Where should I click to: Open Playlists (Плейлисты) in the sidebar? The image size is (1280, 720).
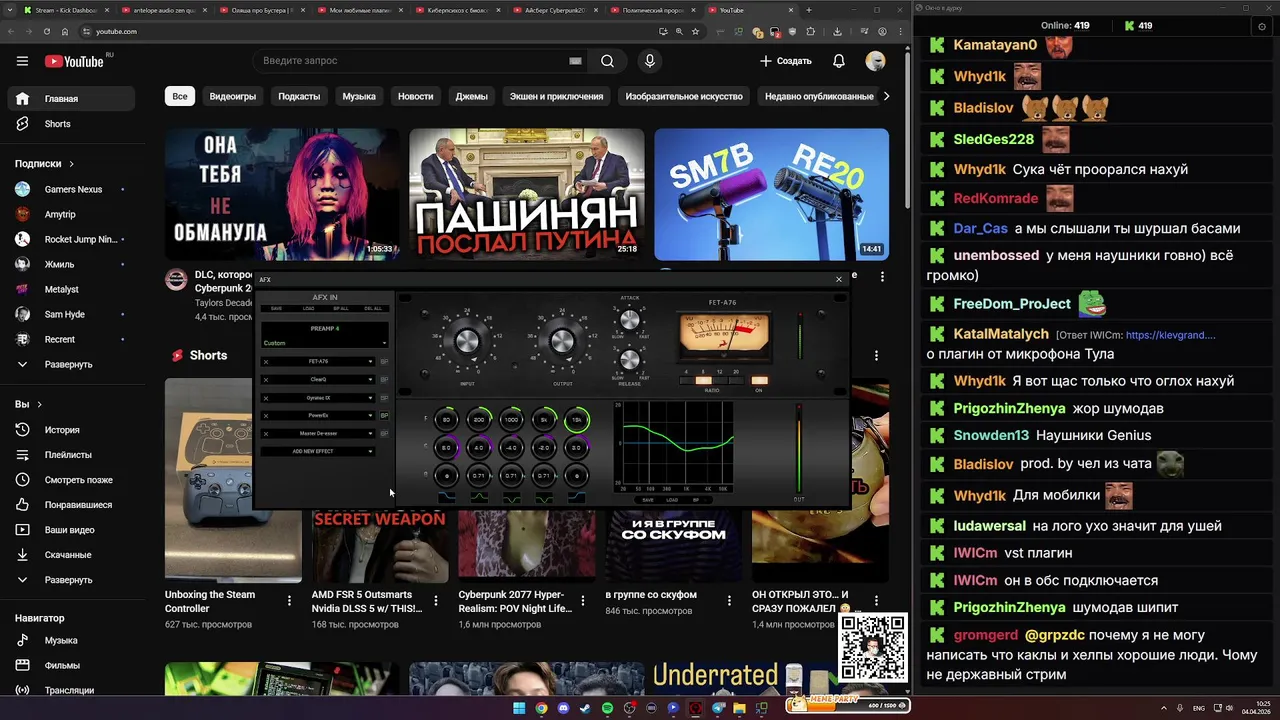pyautogui.click(x=72, y=455)
